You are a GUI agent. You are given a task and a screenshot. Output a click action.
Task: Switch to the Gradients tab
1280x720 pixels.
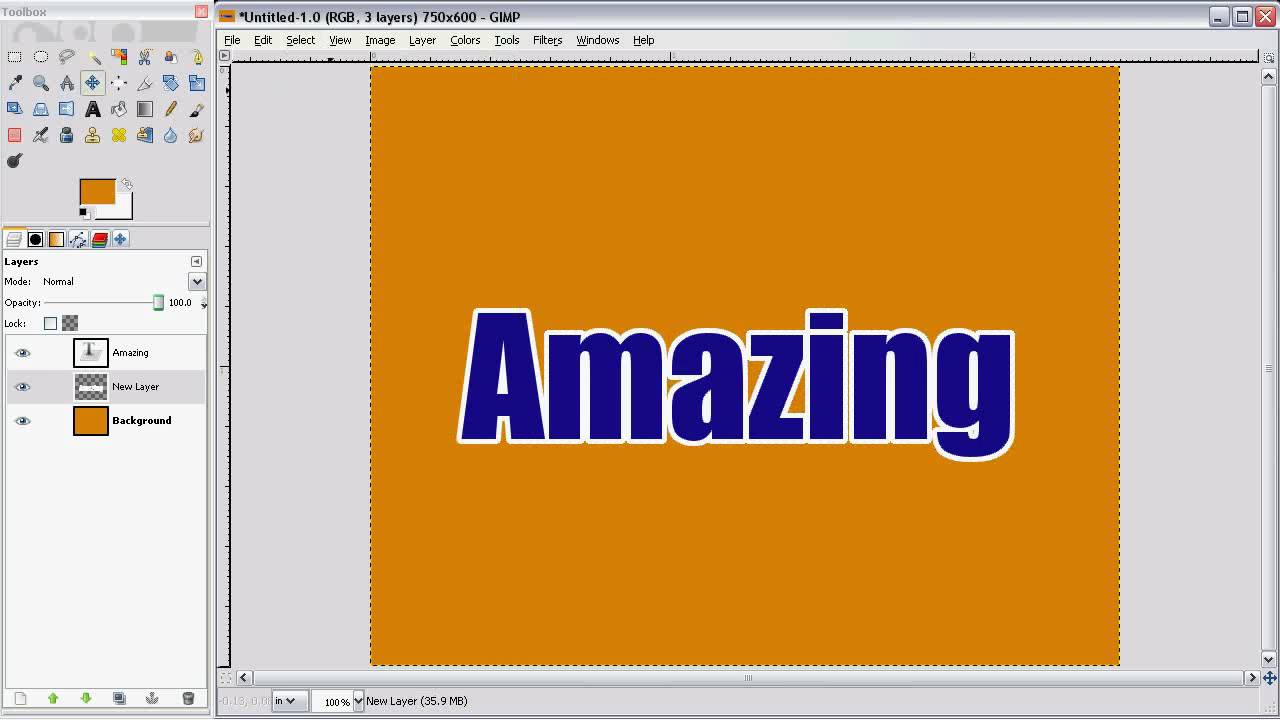(x=56, y=239)
